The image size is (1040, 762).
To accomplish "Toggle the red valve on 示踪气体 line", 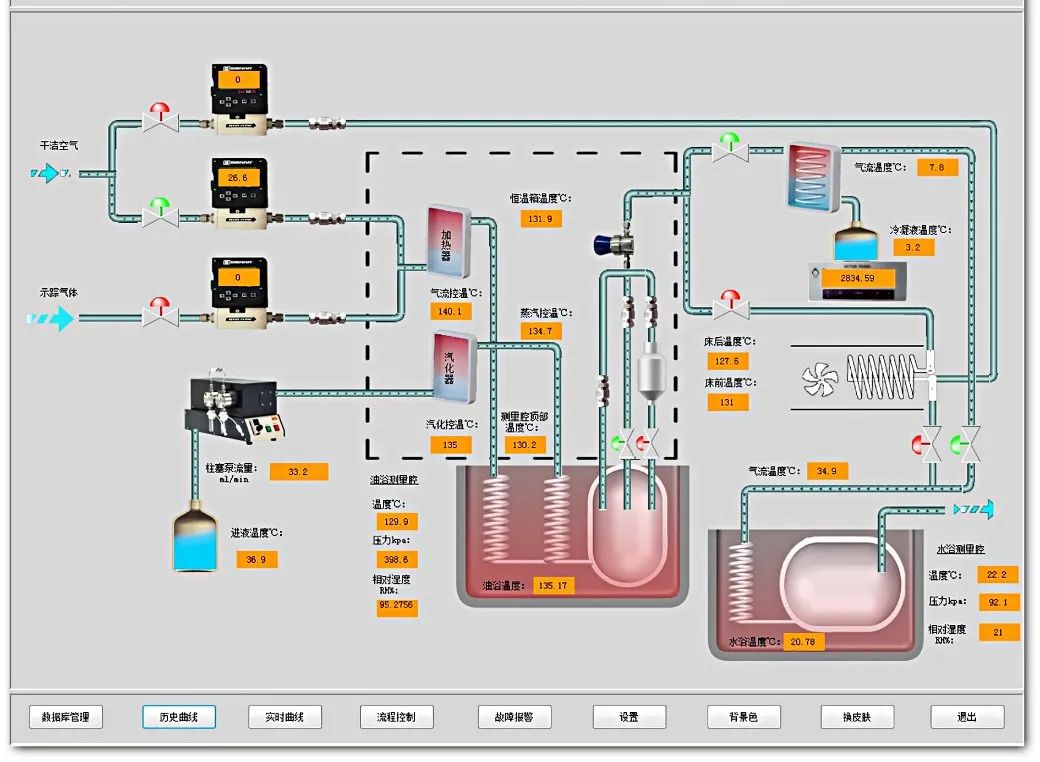I will (160, 313).
